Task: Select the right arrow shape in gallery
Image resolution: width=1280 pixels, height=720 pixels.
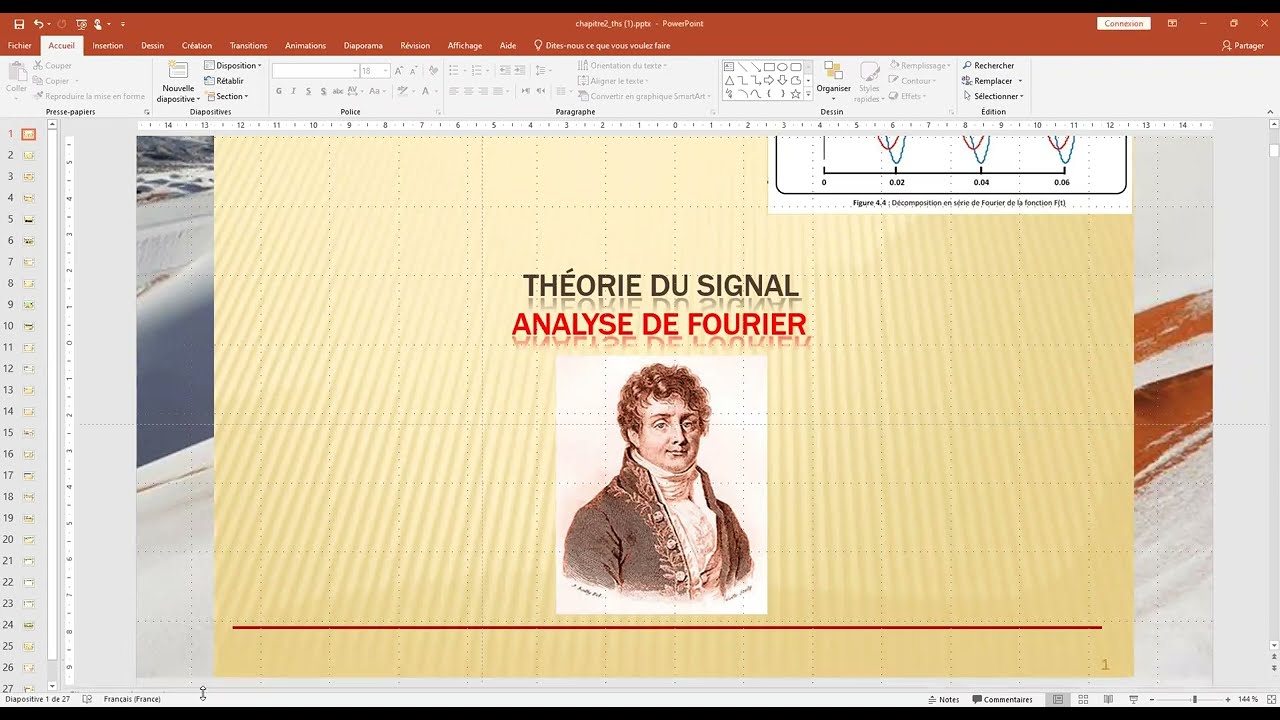Action: [769, 81]
